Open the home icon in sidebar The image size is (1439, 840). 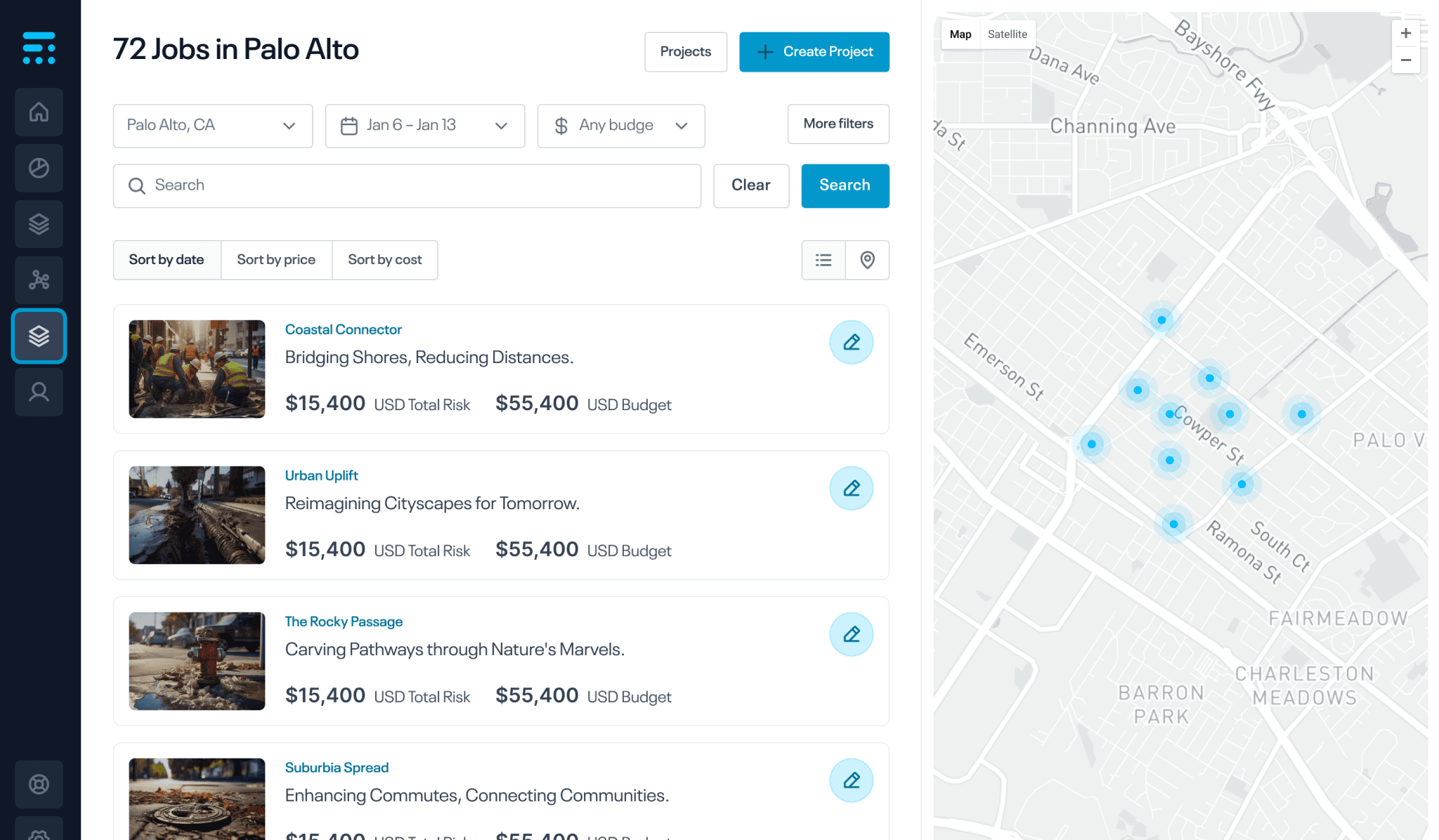tap(39, 112)
